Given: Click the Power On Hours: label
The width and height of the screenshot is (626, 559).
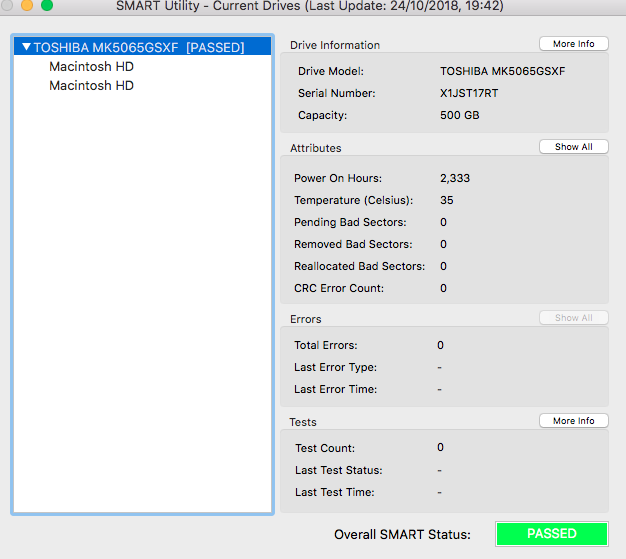Looking at the screenshot, I should 338,178.
